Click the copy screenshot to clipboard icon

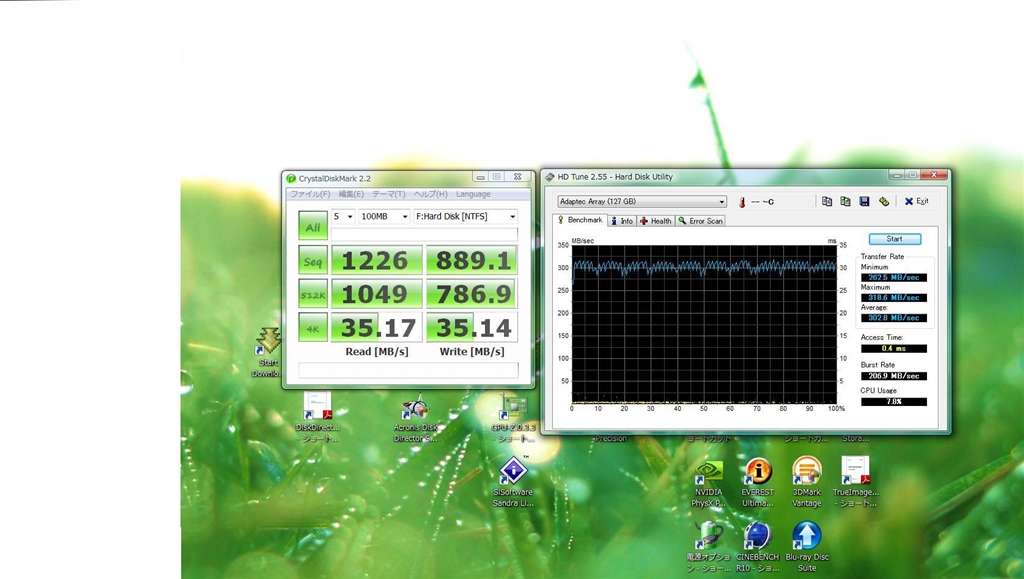click(846, 201)
